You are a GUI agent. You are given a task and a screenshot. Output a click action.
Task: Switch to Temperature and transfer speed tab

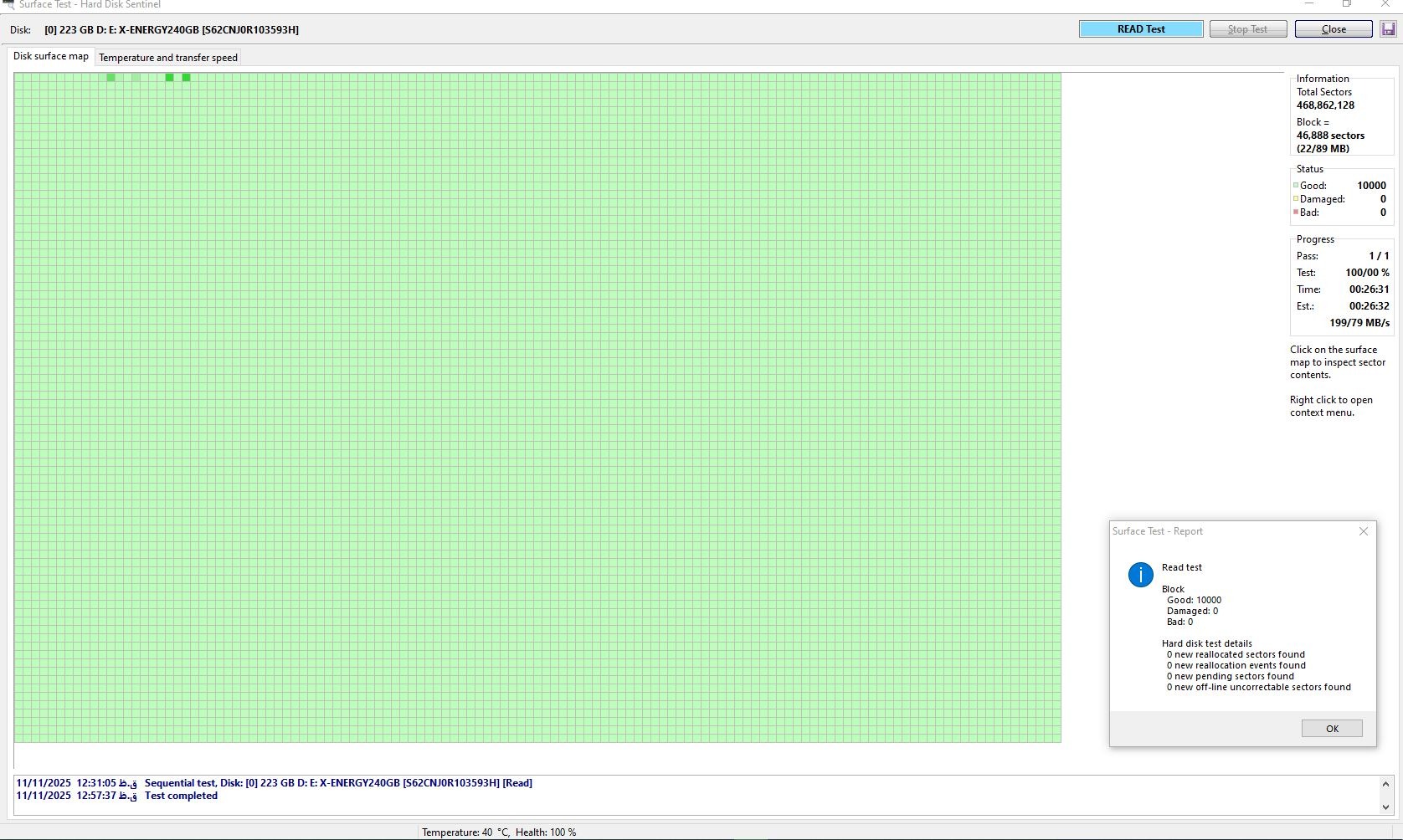168,58
